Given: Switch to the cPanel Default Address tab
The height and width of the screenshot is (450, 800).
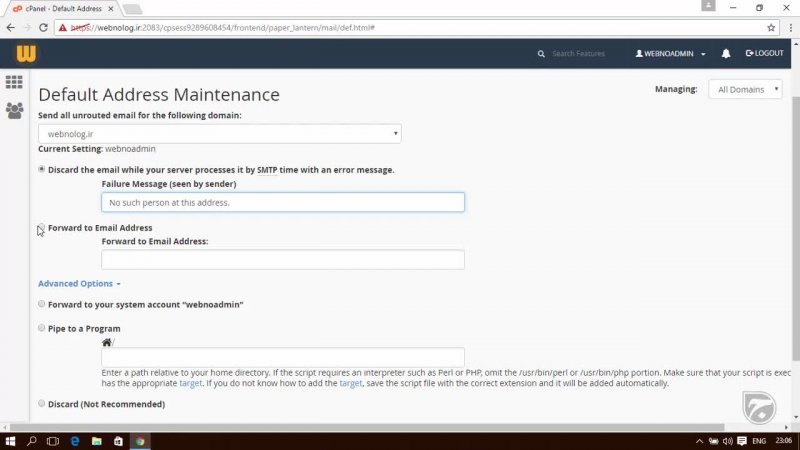Looking at the screenshot, I should pyautogui.click(x=64, y=8).
